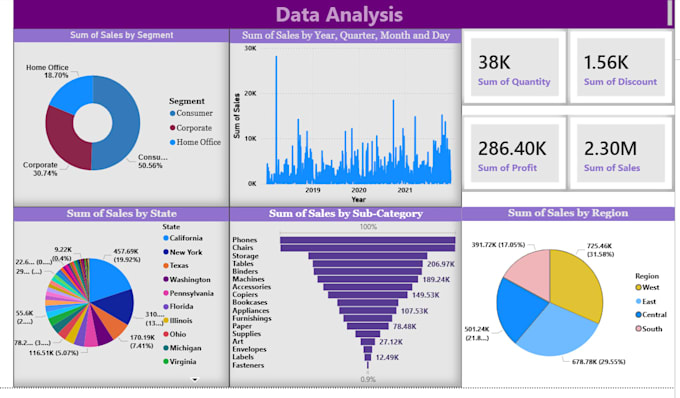Click the Sum of Sales by Segment title
The image size is (680, 398).
click(x=121, y=35)
